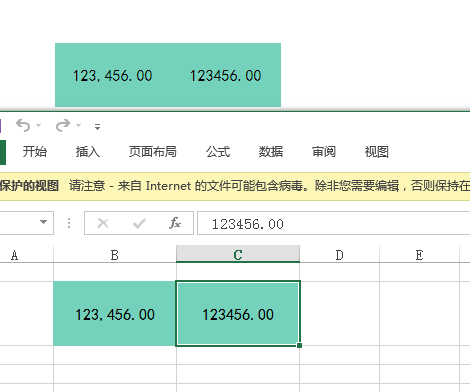Image resolution: width=470 pixels, height=392 pixels.
Task: Click 123456.00 in the top preview image
Action: [226, 76]
